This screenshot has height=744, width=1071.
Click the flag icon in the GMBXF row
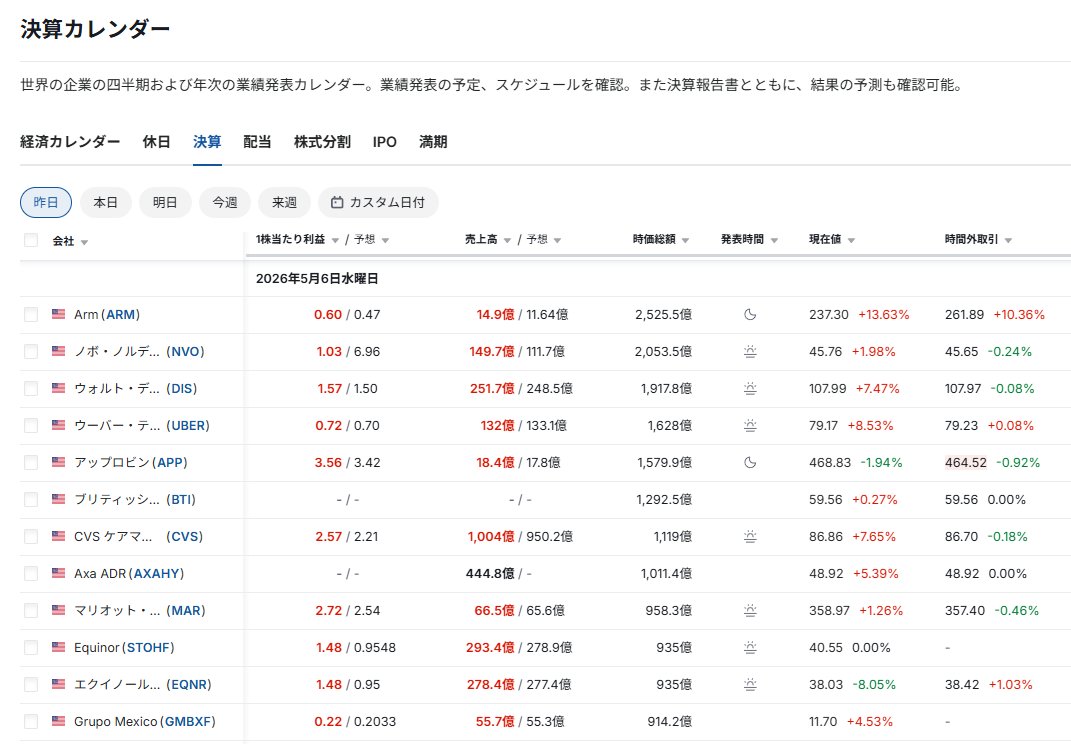pyautogui.click(x=59, y=721)
